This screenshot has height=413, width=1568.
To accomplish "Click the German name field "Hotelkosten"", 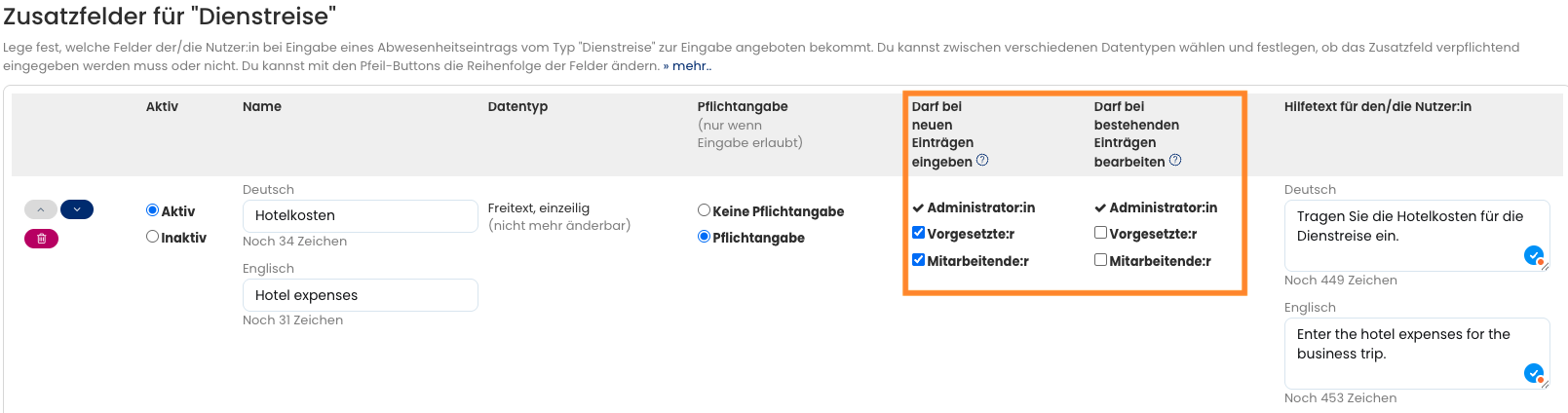I will click(x=360, y=216).
